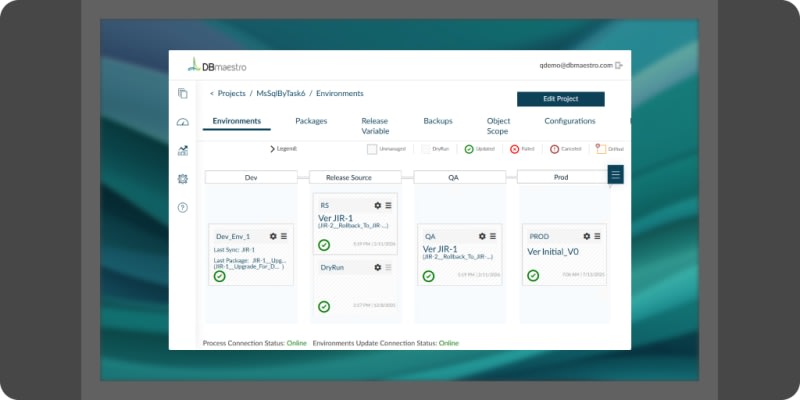The width and height of the screenshot is (800, 400).
Task: Click the green check status on Dev_Env_1
Action: 219,276
